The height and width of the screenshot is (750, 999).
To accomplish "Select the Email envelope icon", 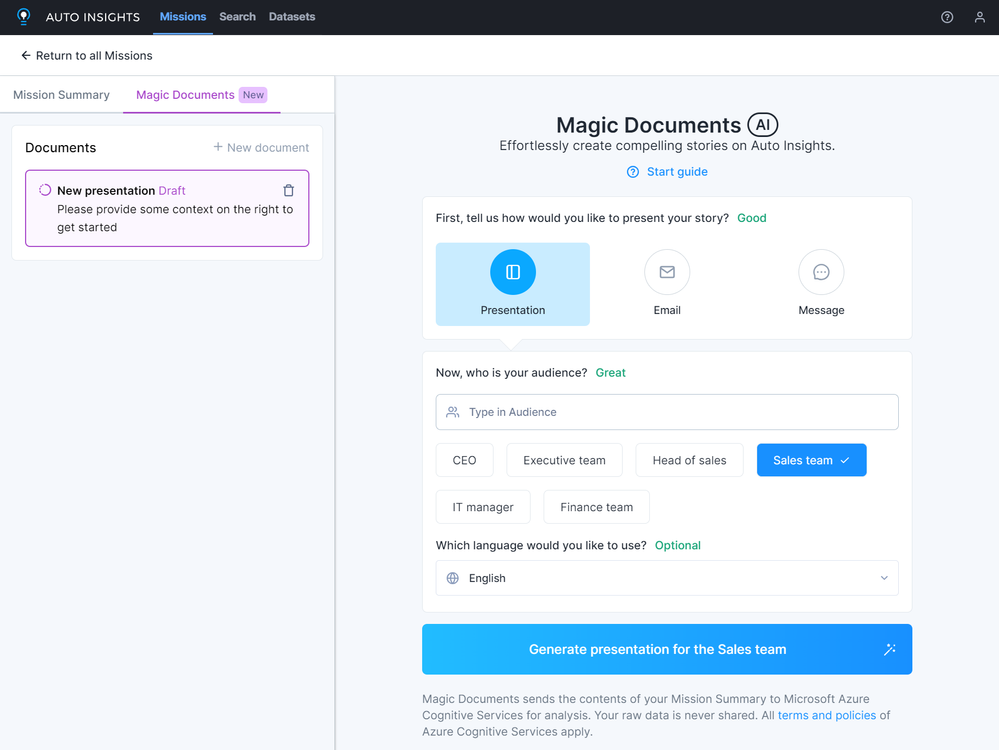I will [x=666, y=272].
